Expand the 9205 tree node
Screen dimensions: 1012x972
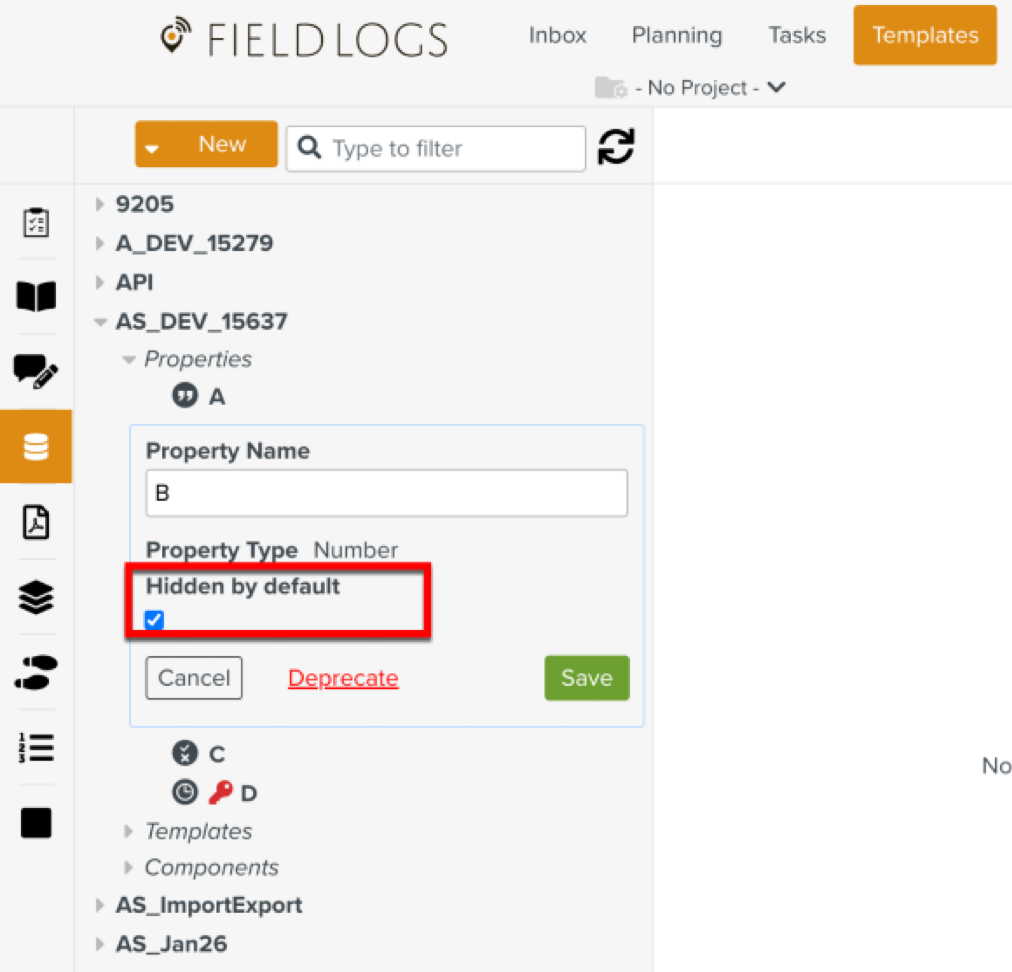pyautogui.click(x=99, y=205)
